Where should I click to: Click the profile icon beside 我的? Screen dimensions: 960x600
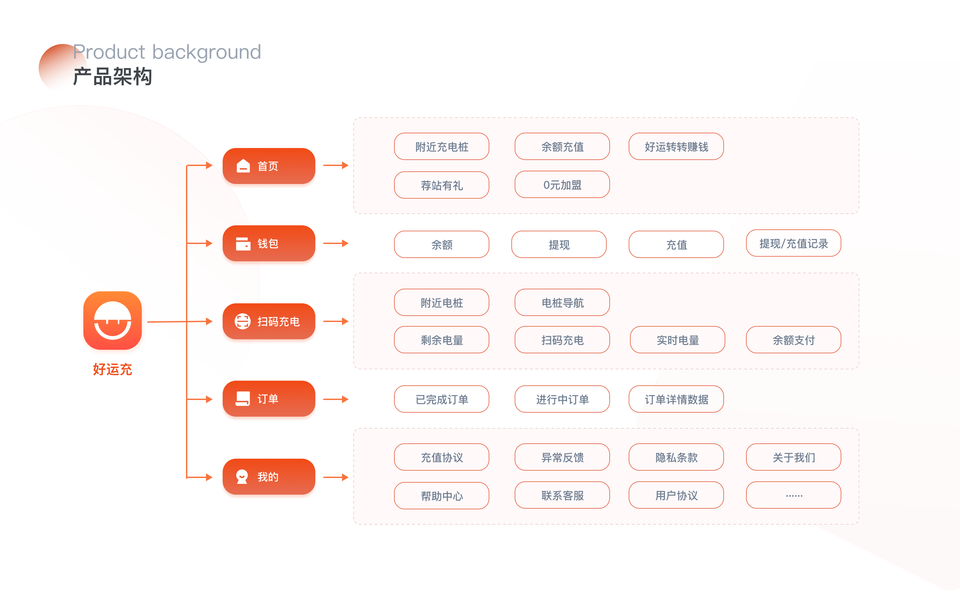point(242,477)
